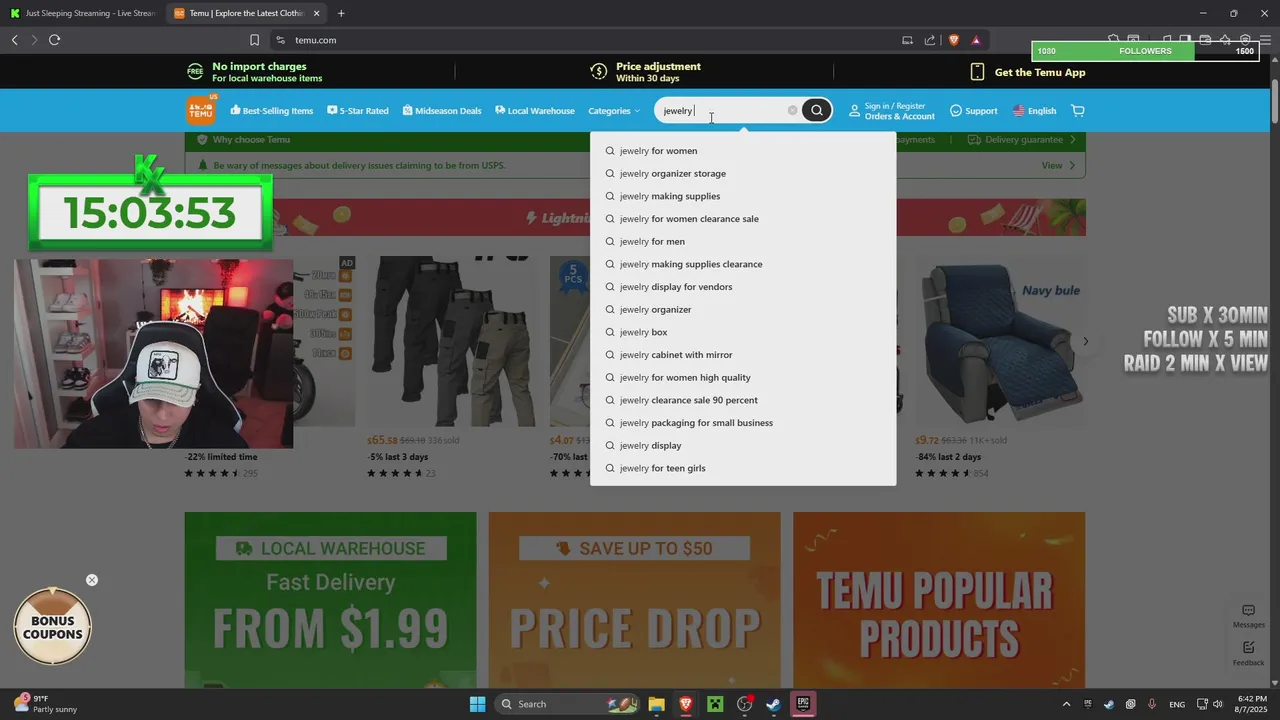Select suggestion 'jewelry making supplies'

[743, 196]
